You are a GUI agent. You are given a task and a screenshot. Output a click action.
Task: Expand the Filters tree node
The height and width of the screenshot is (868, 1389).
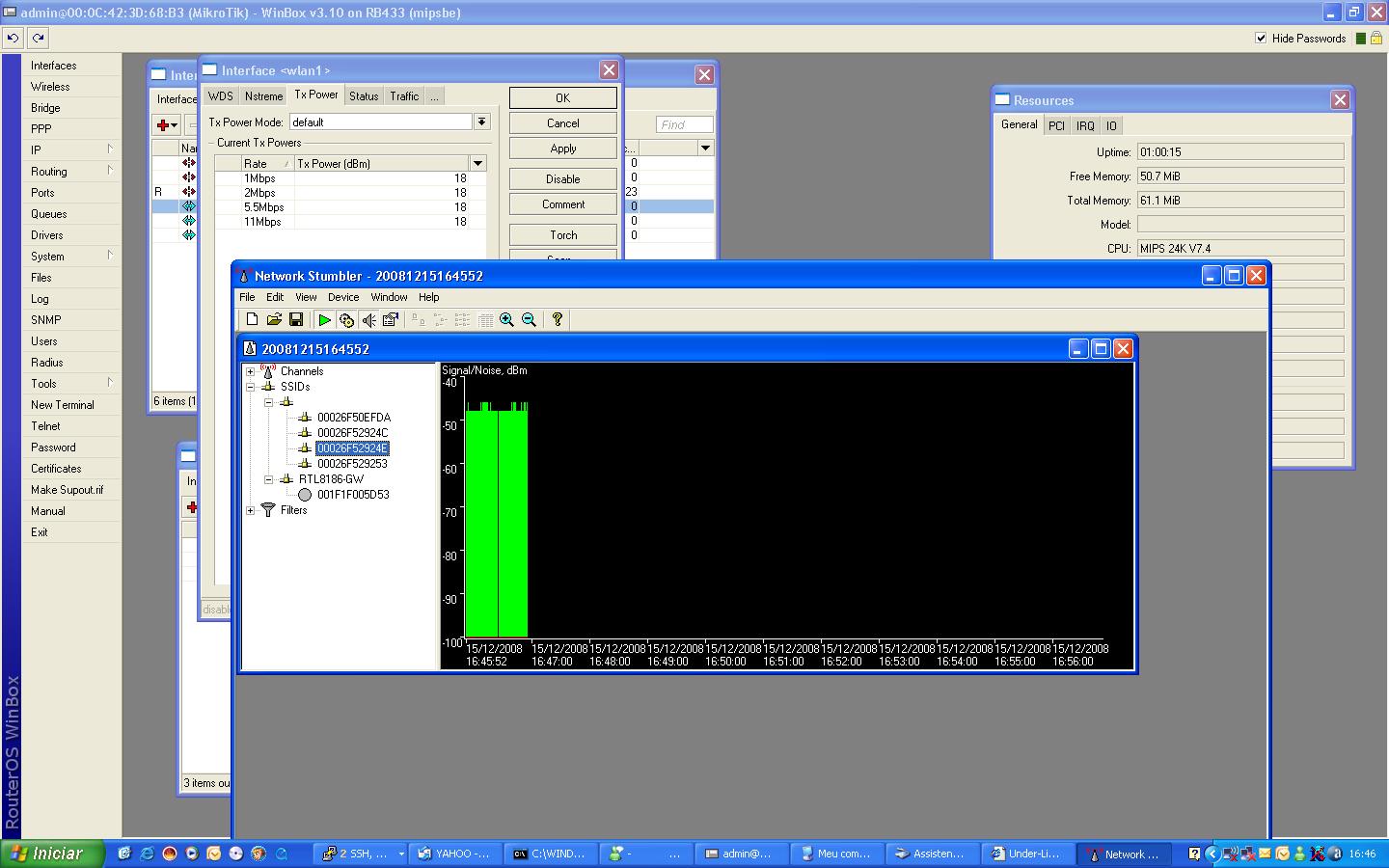[251, 510]
